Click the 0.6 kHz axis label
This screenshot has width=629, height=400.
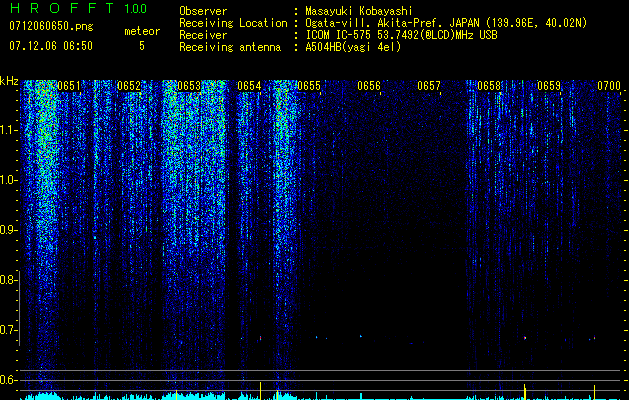pyautogui.click(x=7, y=380)
